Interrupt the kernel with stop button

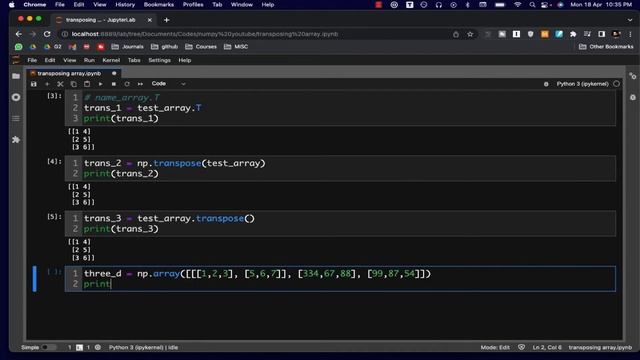point(114,84)
